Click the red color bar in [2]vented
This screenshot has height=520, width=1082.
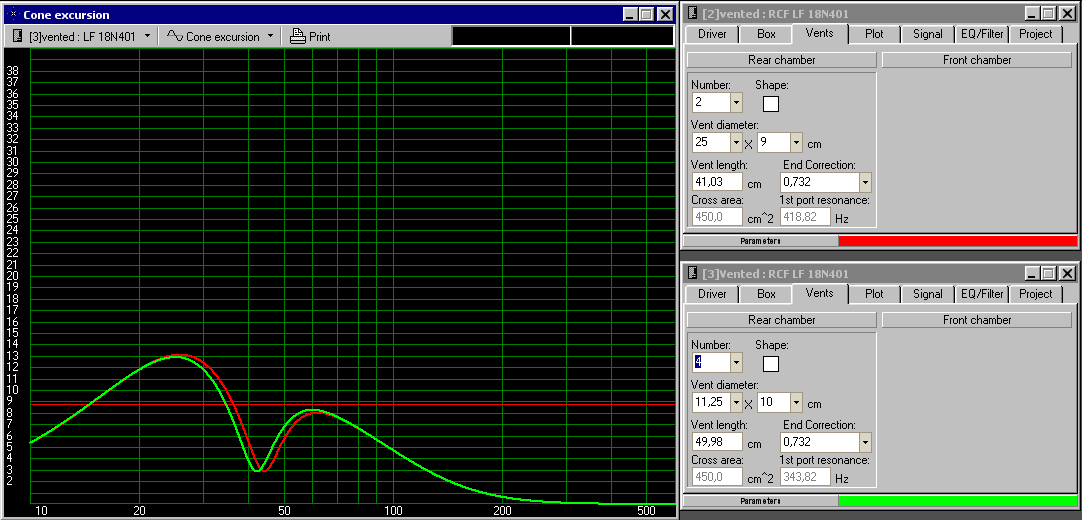(957, 241)
